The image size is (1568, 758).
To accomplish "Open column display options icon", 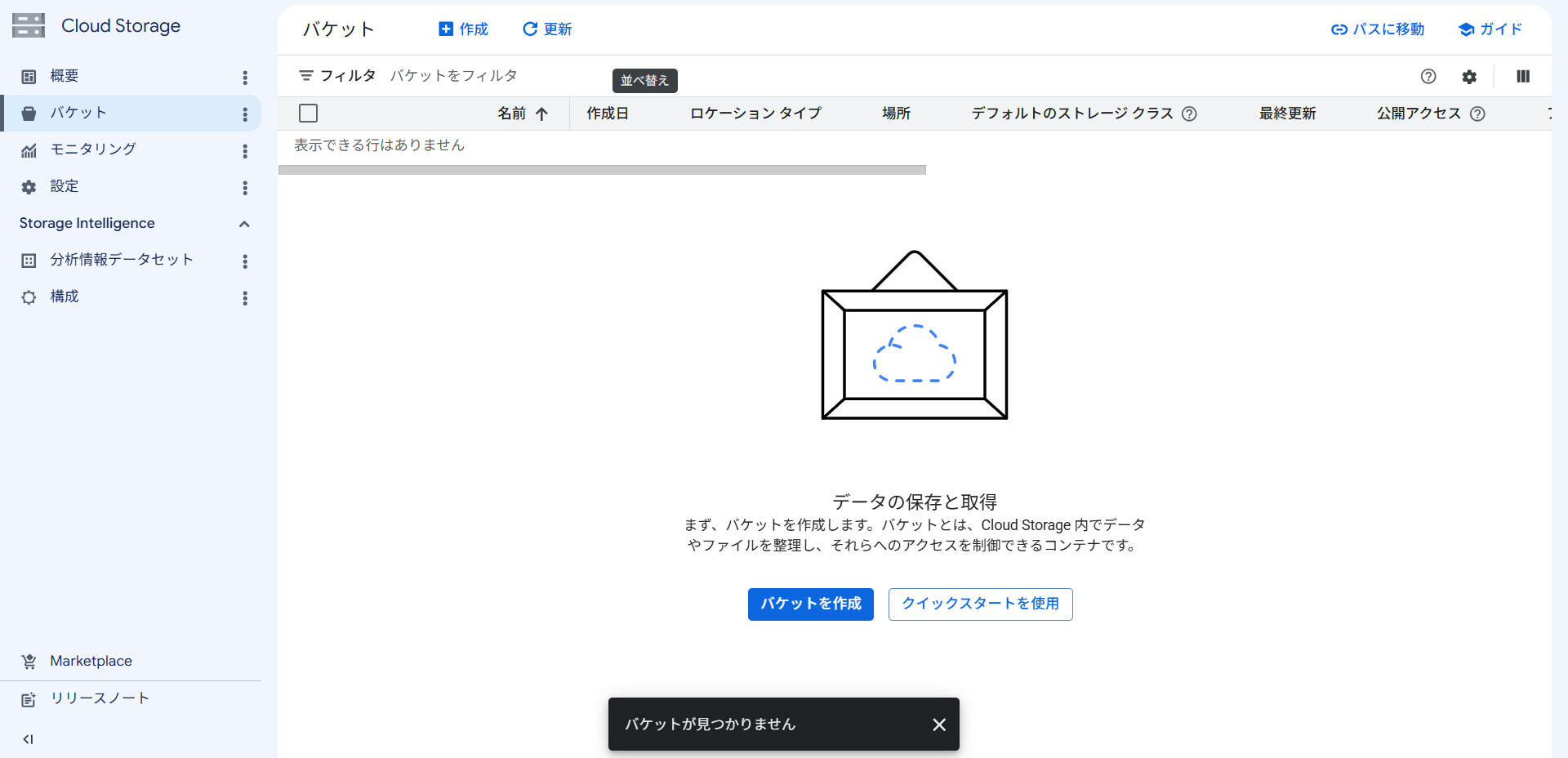I will point(1523,76).
